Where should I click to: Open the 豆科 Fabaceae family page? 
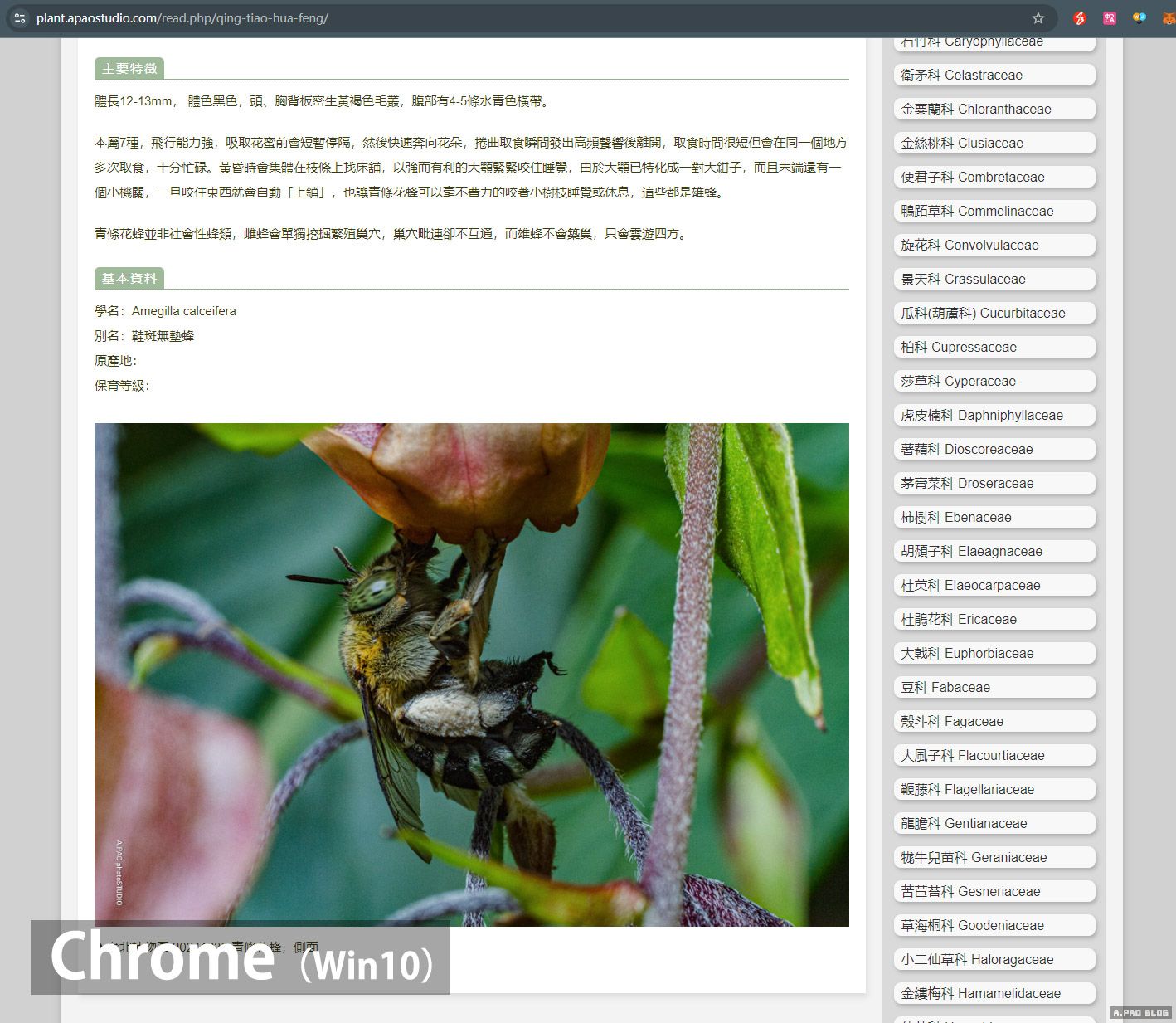point(994,687)
